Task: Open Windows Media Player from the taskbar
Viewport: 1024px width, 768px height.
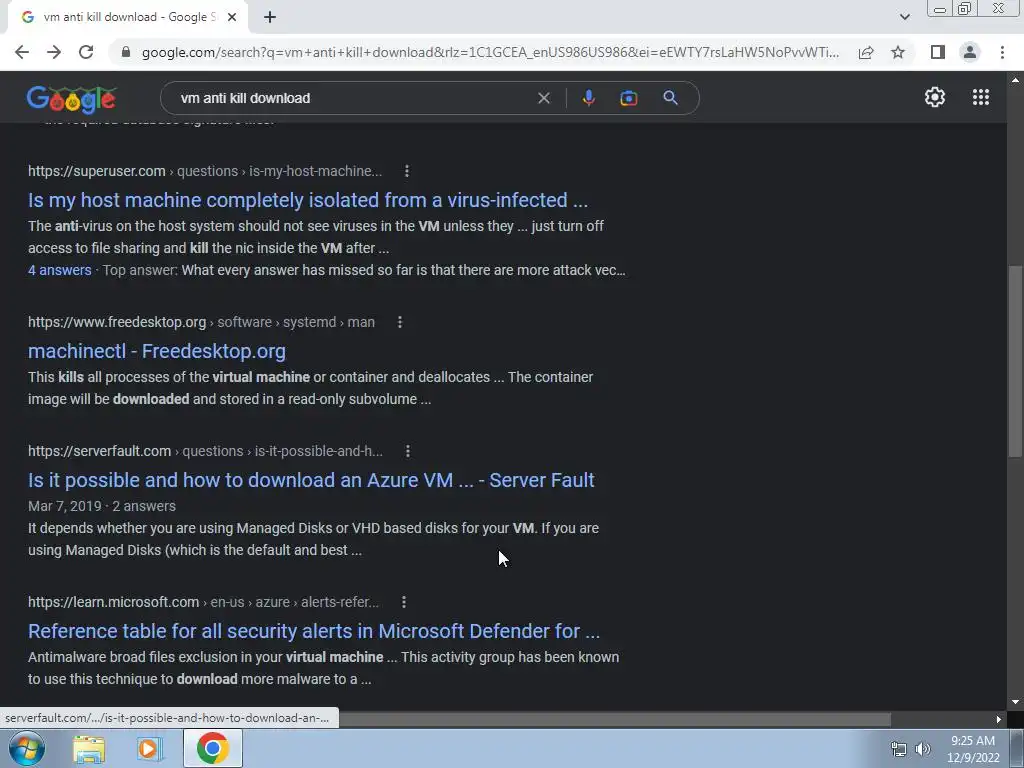Action: tap(150, 748)
